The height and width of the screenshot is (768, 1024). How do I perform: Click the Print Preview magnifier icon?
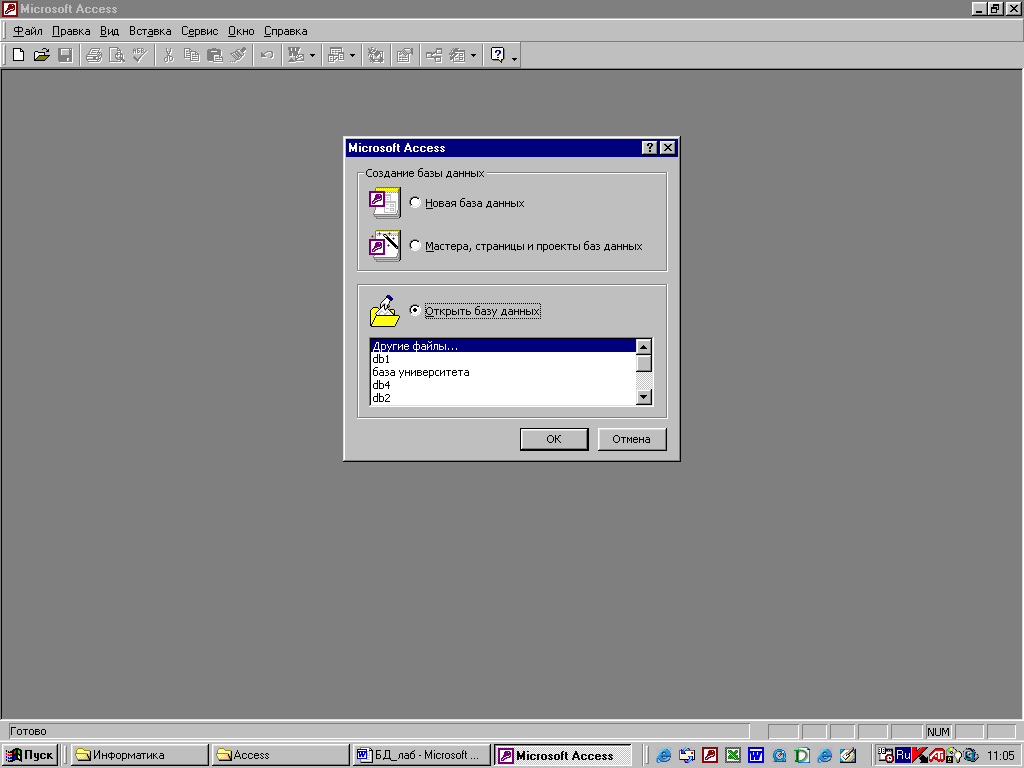click(117, 56)
